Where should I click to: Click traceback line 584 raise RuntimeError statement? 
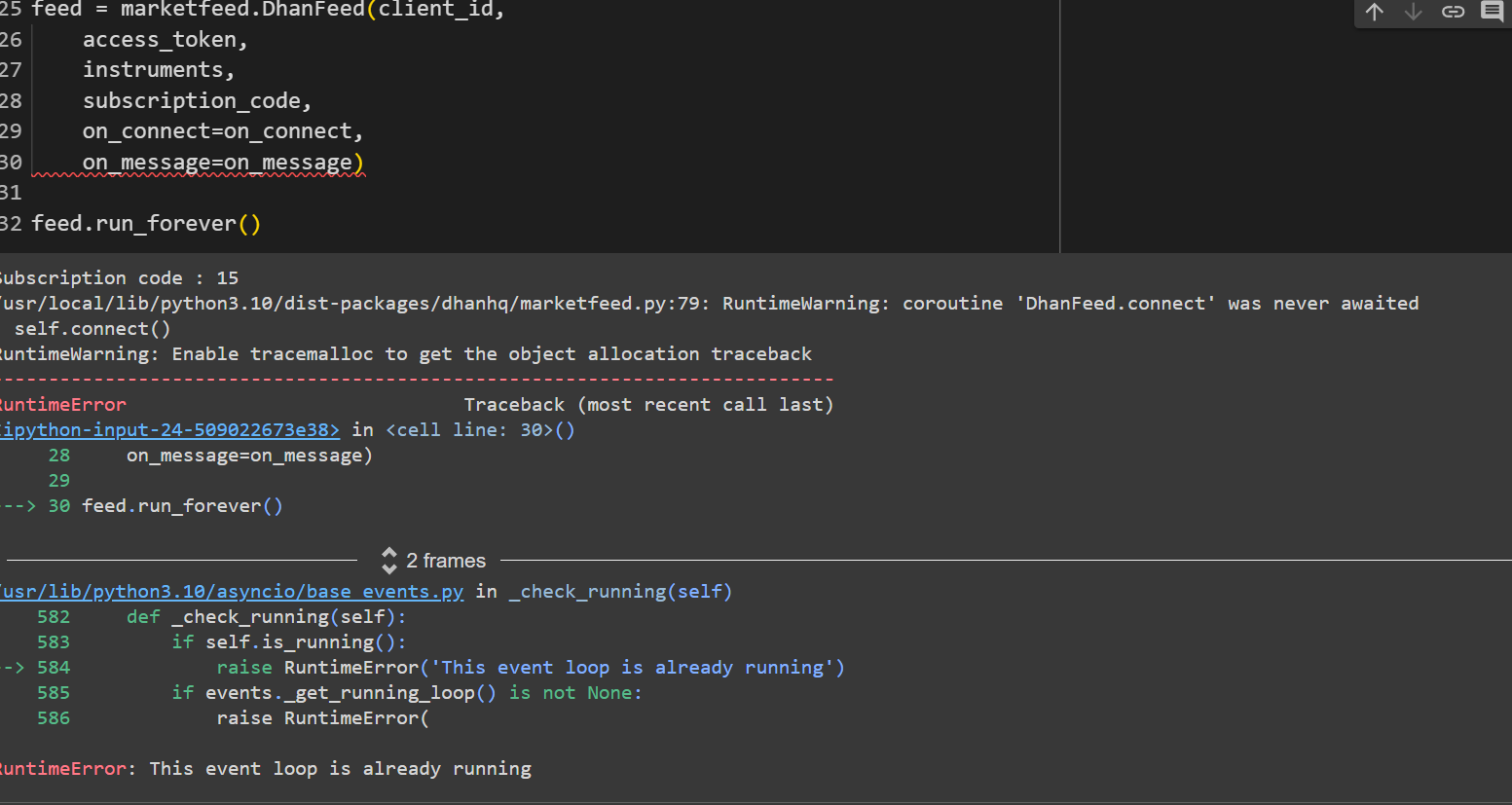click(x=530, y=668)
